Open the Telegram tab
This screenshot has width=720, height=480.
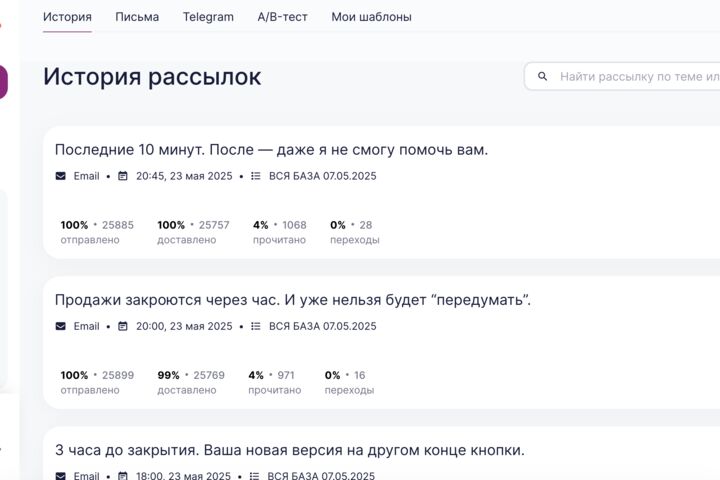click(208, 17)
